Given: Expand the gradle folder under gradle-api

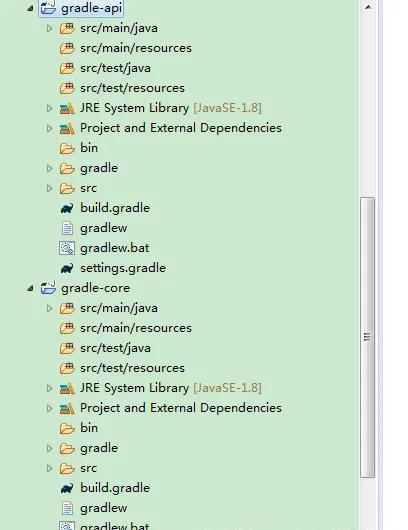Looking at the screenshot, I should point(49,168).
